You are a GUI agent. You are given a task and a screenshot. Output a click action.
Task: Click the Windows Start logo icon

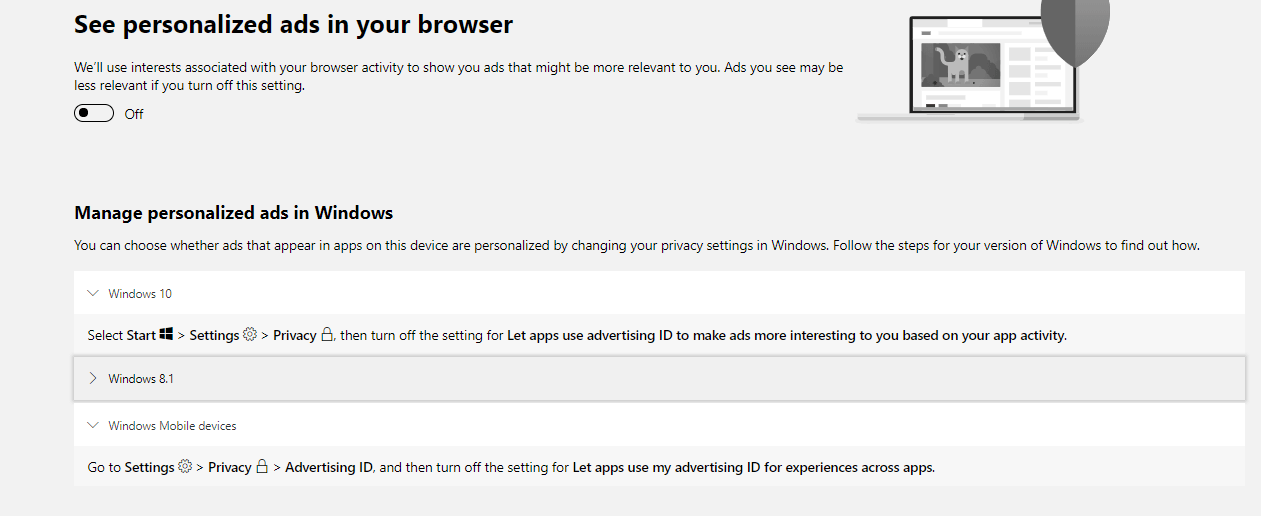pyautogui.click(x=166, y=335)
